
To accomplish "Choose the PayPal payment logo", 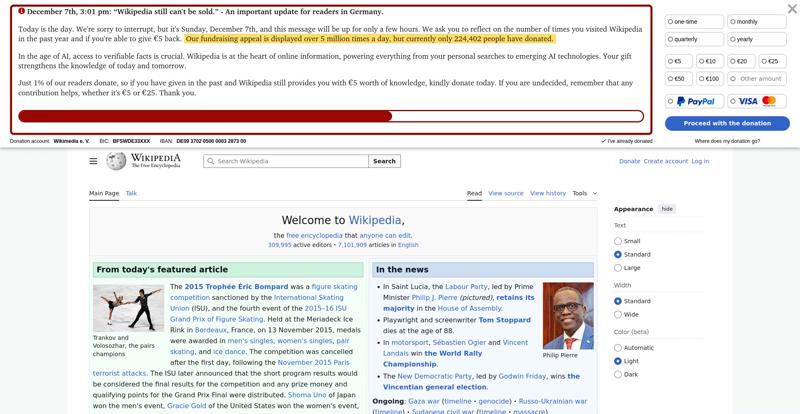I will click(x=695, y=101).
